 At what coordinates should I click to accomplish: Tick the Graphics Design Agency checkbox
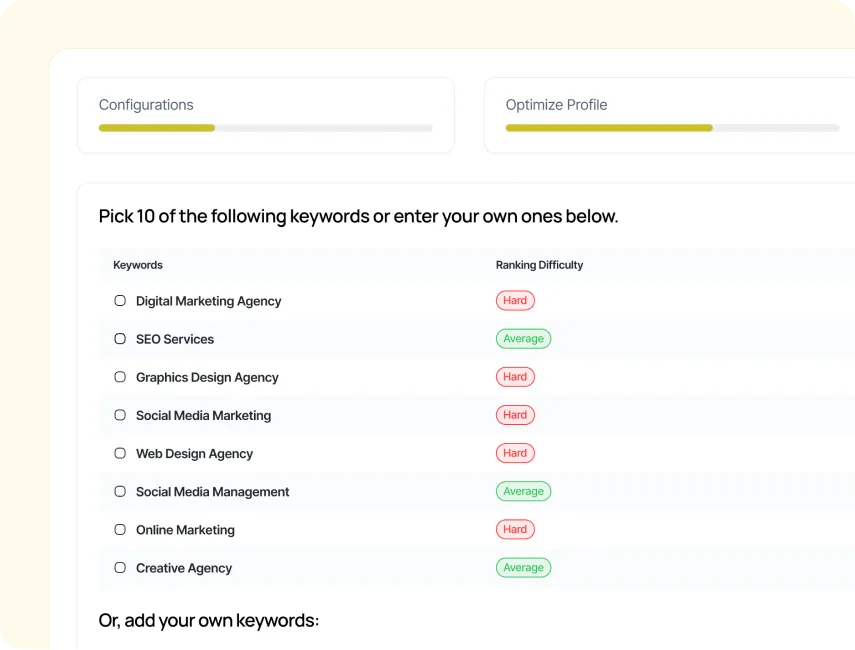120,377
